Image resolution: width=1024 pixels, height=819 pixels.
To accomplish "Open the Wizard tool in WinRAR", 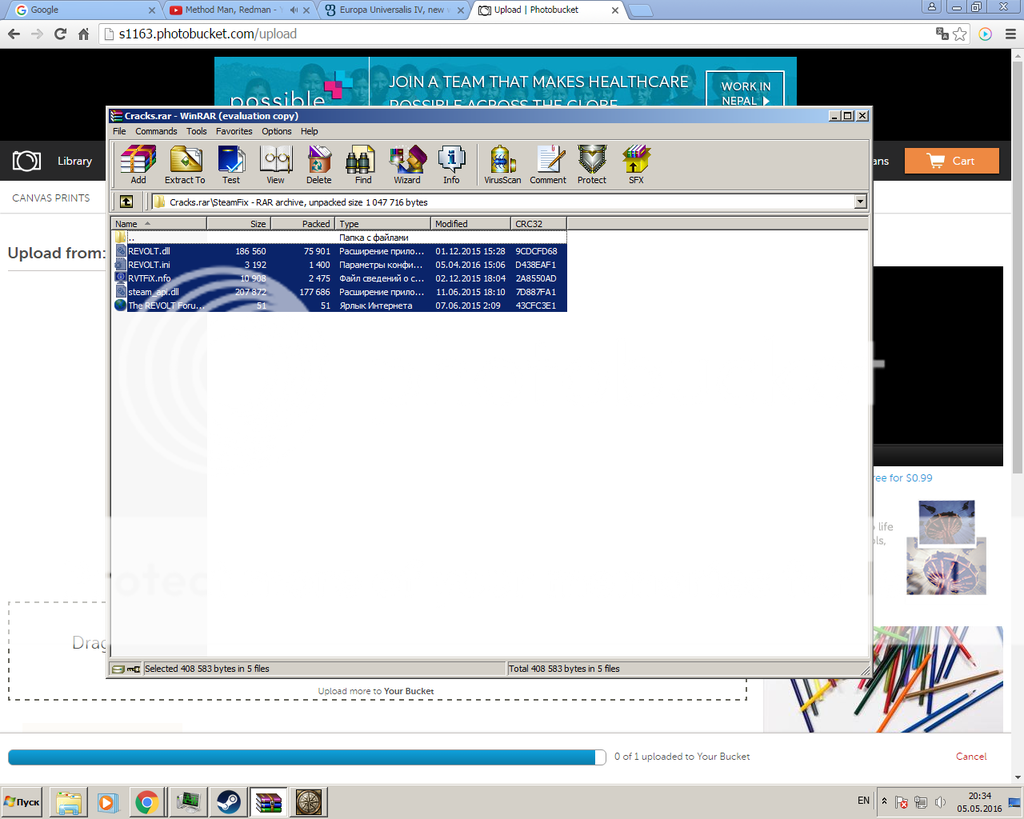I will [x=407, y=163].
